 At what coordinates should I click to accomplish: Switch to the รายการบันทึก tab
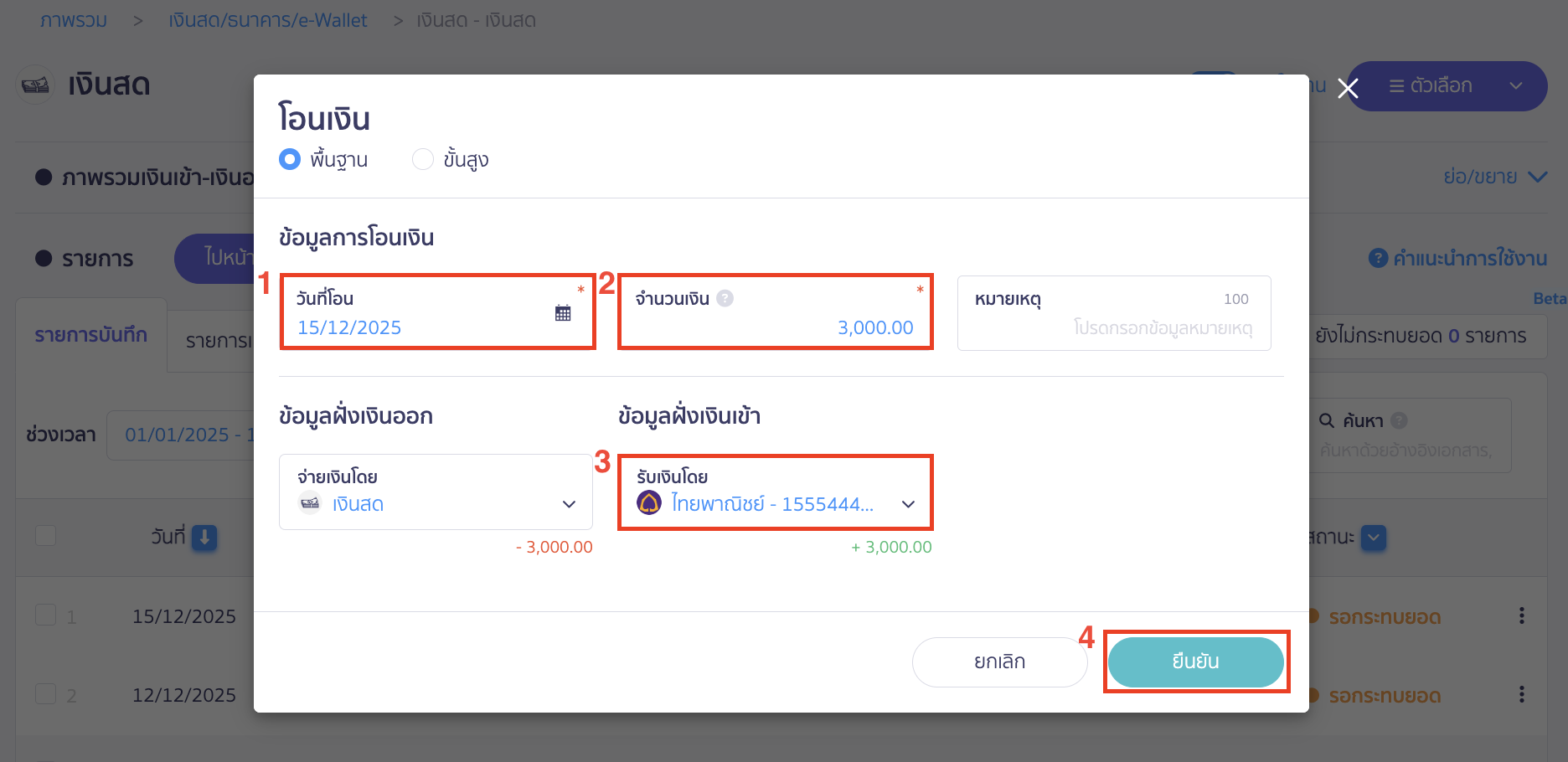click(x=90, y=336)
